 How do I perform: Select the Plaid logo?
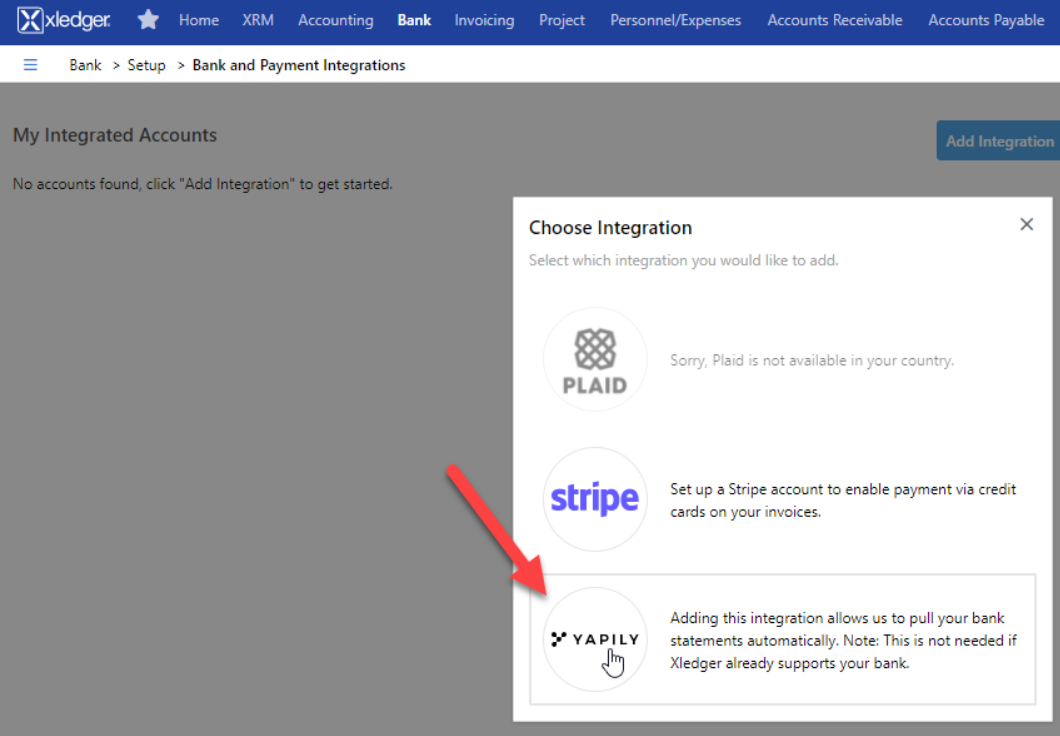pos(595,360)
